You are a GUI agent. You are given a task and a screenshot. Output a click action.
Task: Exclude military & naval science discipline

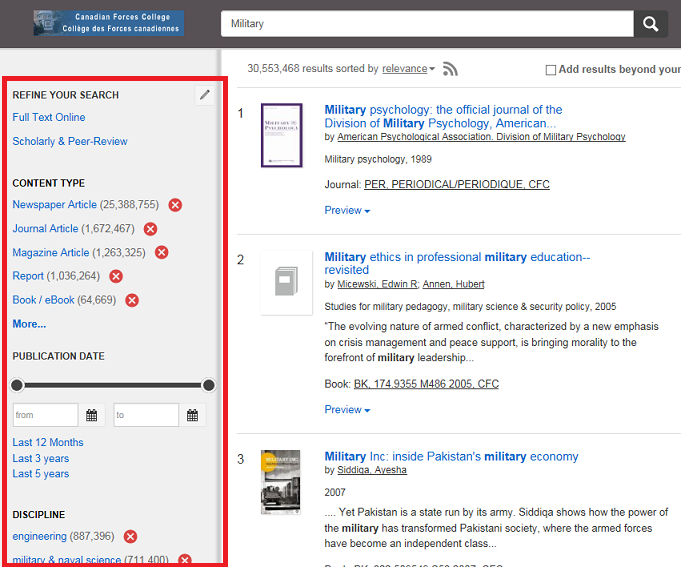click(185, 560)
